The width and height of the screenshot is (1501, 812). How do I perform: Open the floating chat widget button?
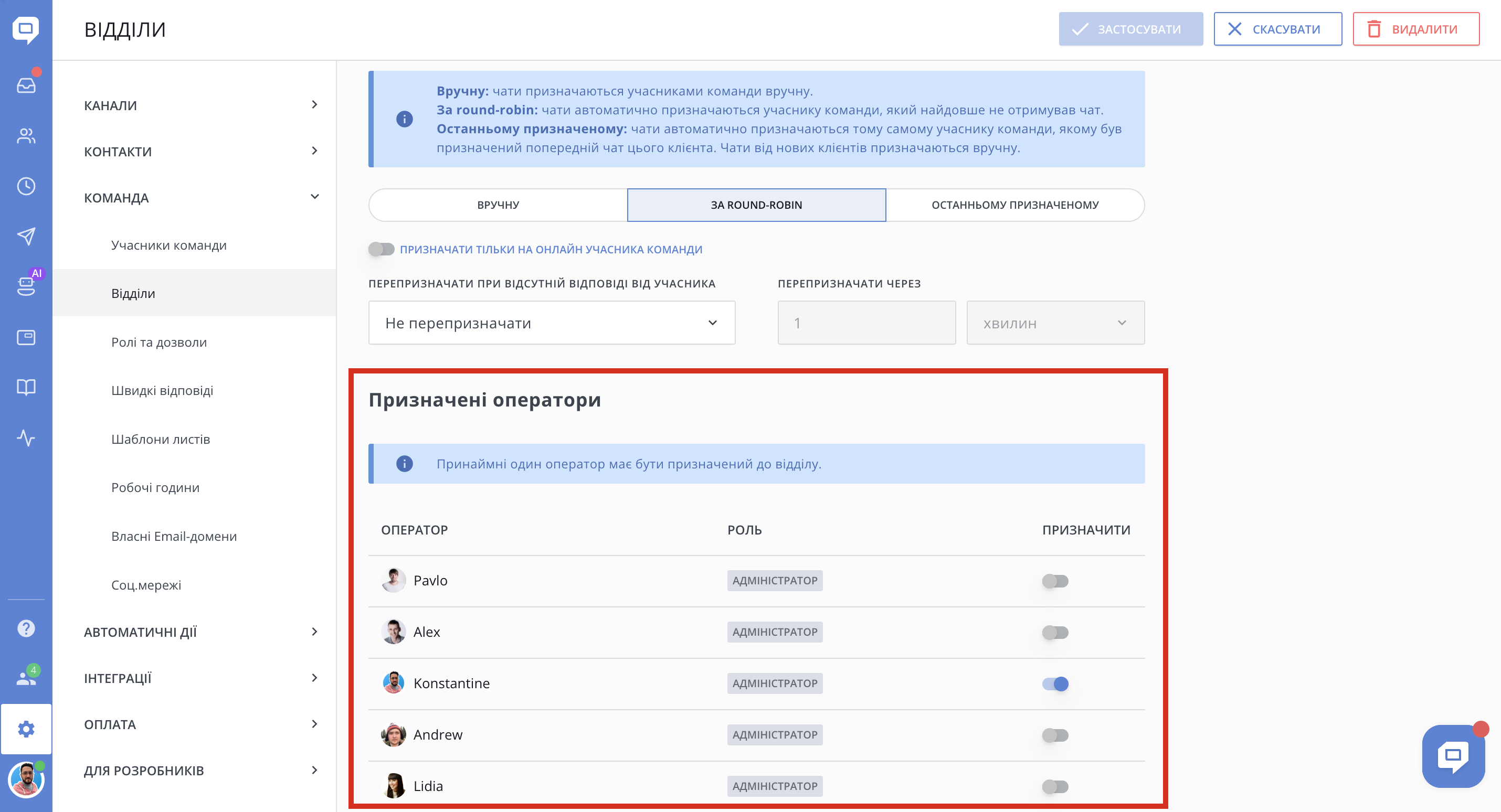1453,756
